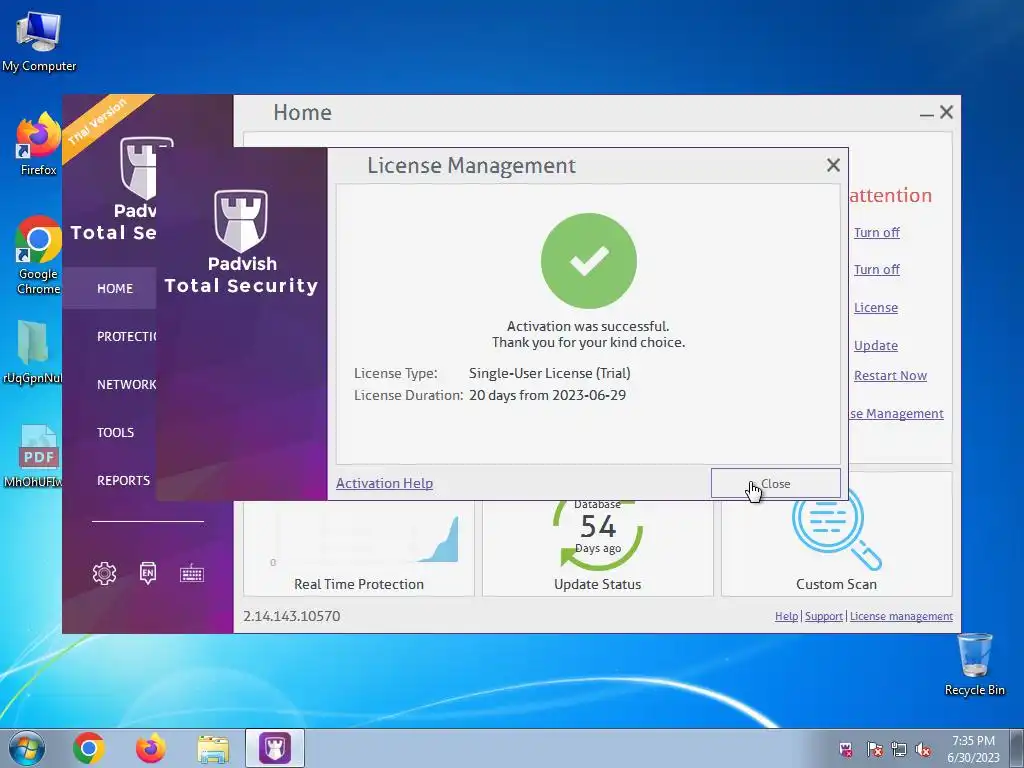Select the Recycle Bin icon
The height and width of the screenshot is (768, 1024).
pyautogui.click(x=974, y=664)
